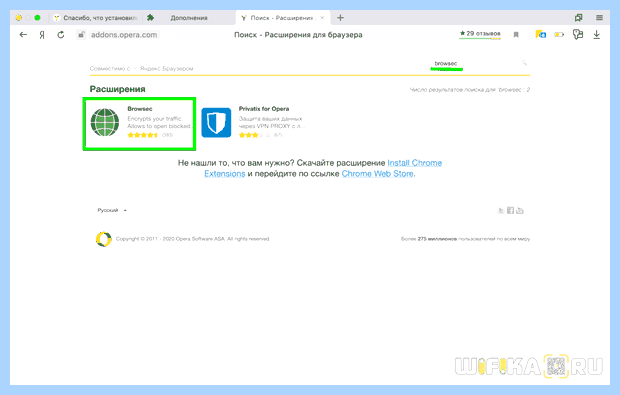
Task: Open Yandex home via the Я icon
Action: tap(42, 35)
